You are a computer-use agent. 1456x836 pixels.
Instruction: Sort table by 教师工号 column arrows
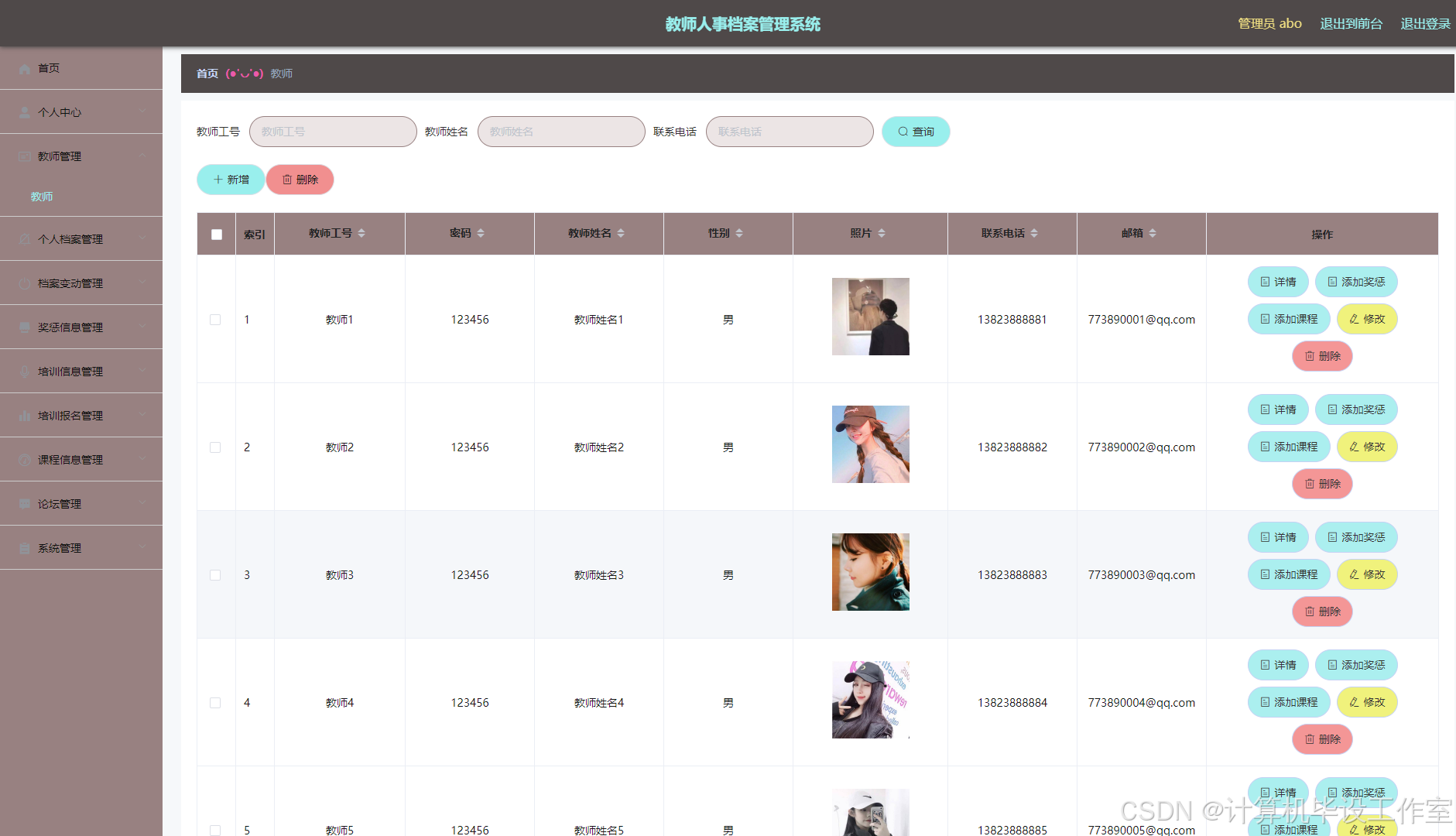[x=361, y=234]
